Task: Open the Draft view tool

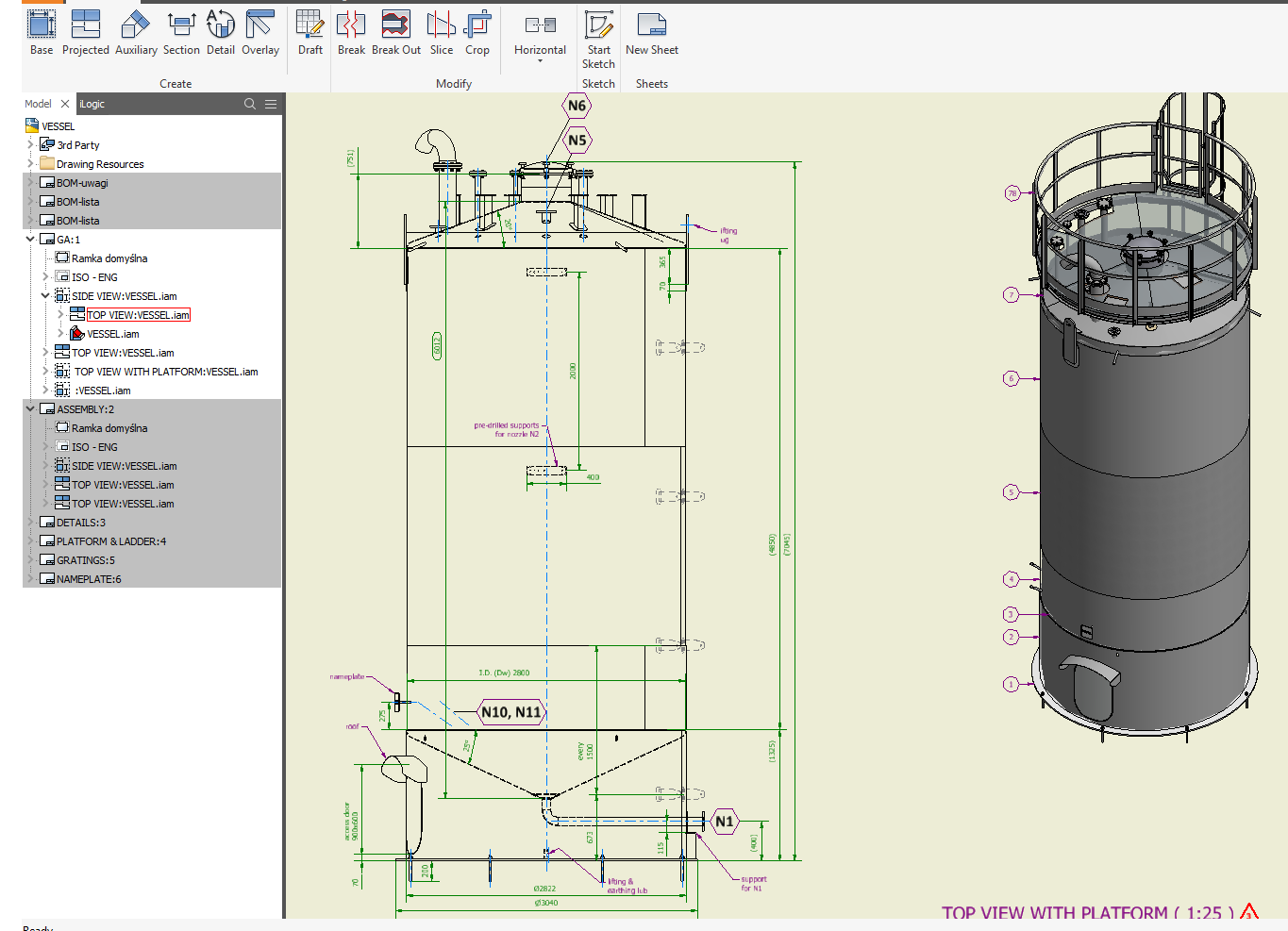Action: coord(310,32)
